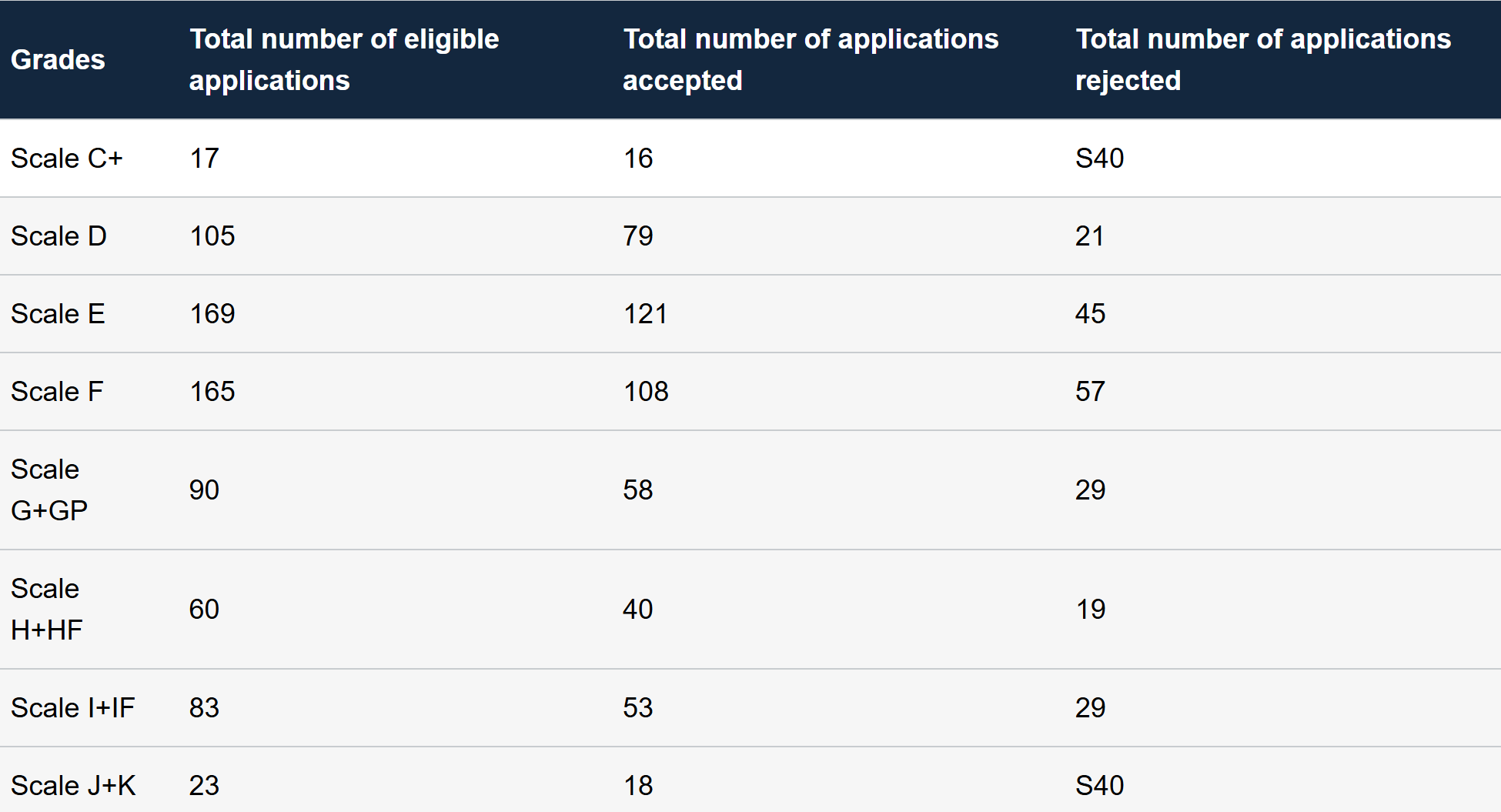Screen dimensions: 1501x812
Task: Click Scale G+GP's accepted value 58
Action: click(x=637, y=490)
